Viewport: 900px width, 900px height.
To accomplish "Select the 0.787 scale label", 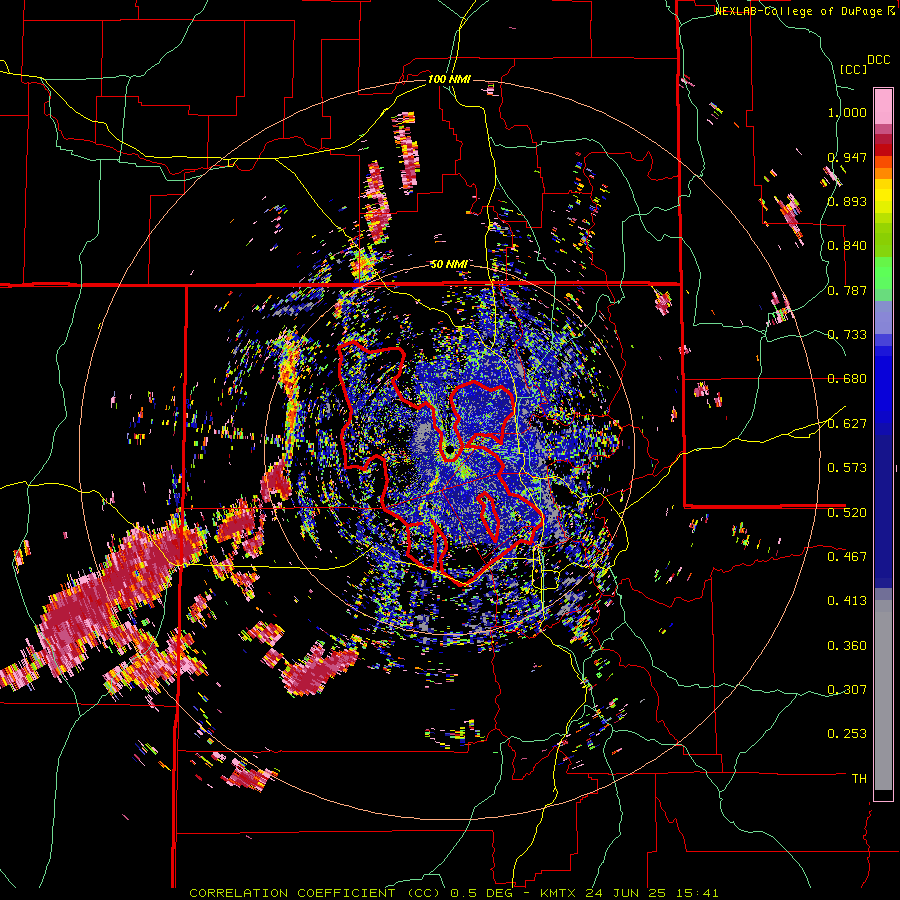I will tap(847, 290).
